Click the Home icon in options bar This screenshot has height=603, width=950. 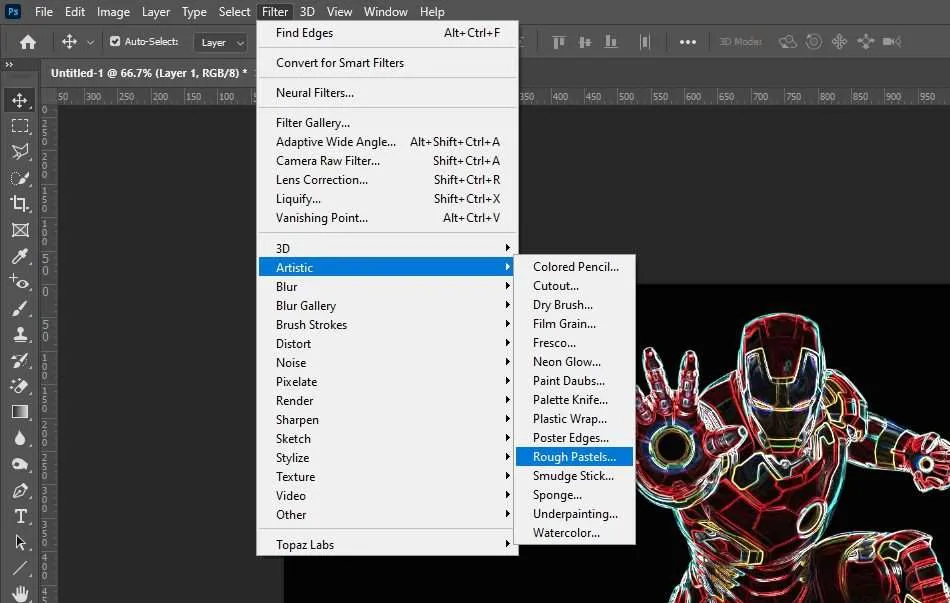click(28, 42)
